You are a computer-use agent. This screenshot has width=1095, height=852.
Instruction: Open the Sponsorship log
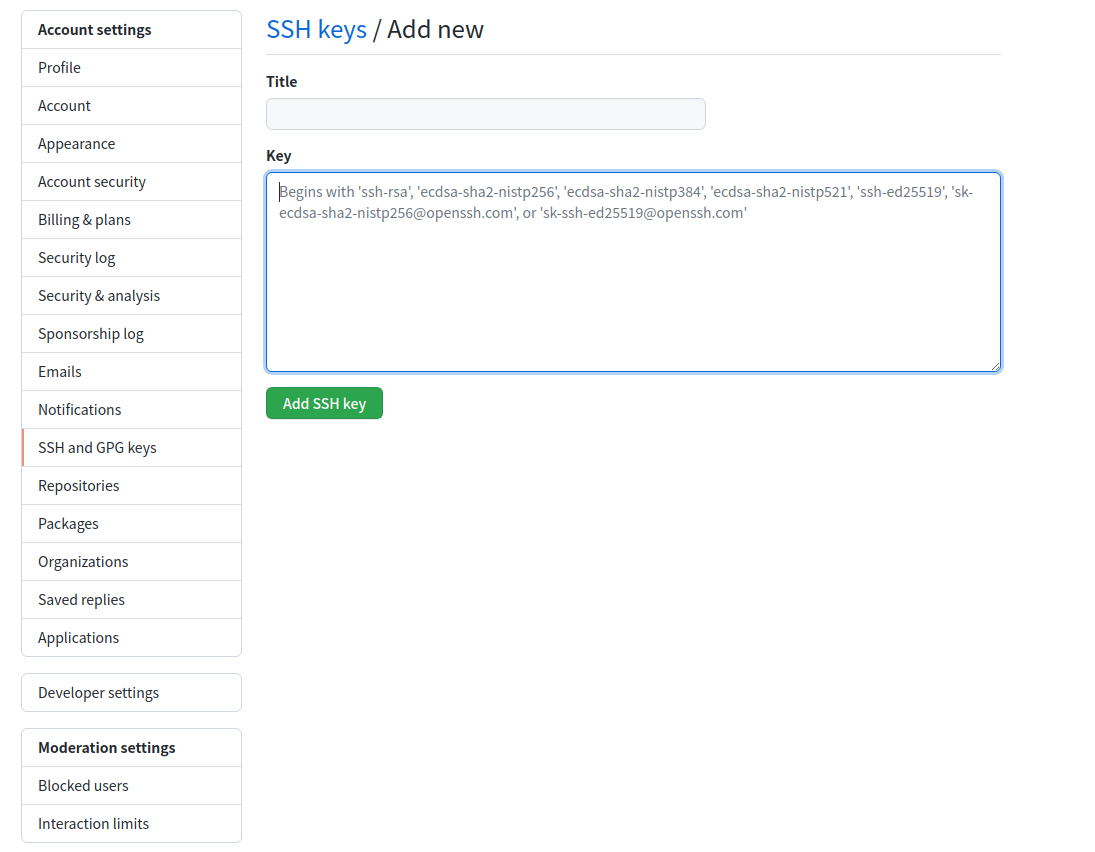pos(131,334)
